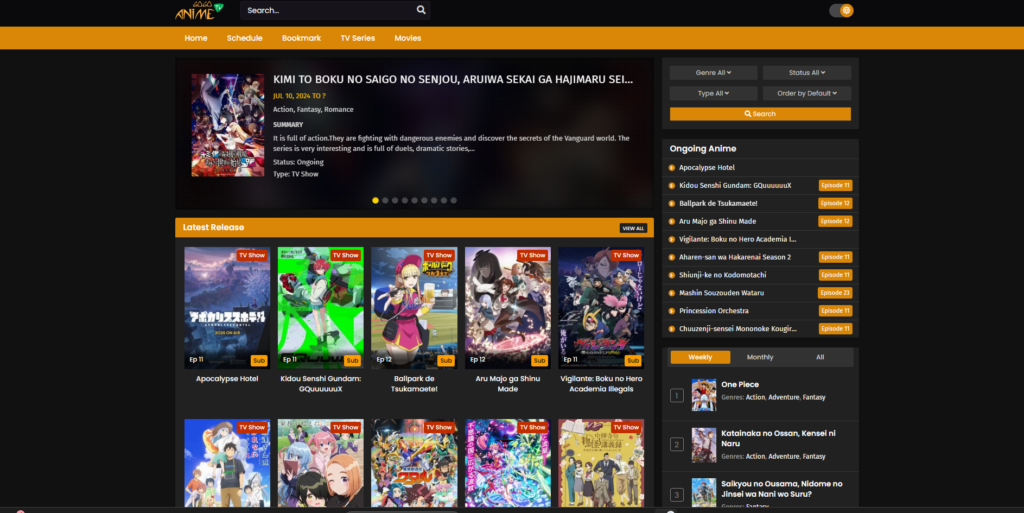The height and width of the screenshot is (513, 1024).
Task: Click the GogoAnime logo
Action: click(x=199, y=10)
